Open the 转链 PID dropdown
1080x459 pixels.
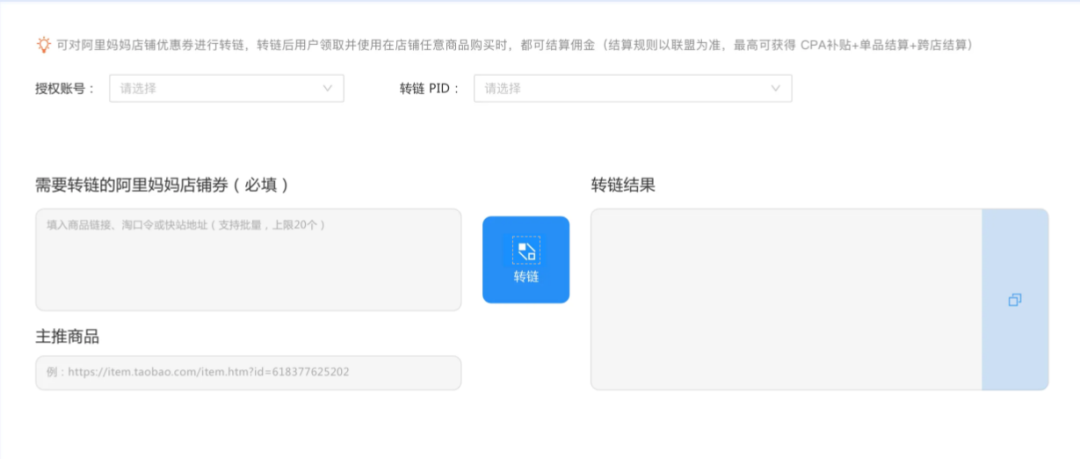(632, 88)
